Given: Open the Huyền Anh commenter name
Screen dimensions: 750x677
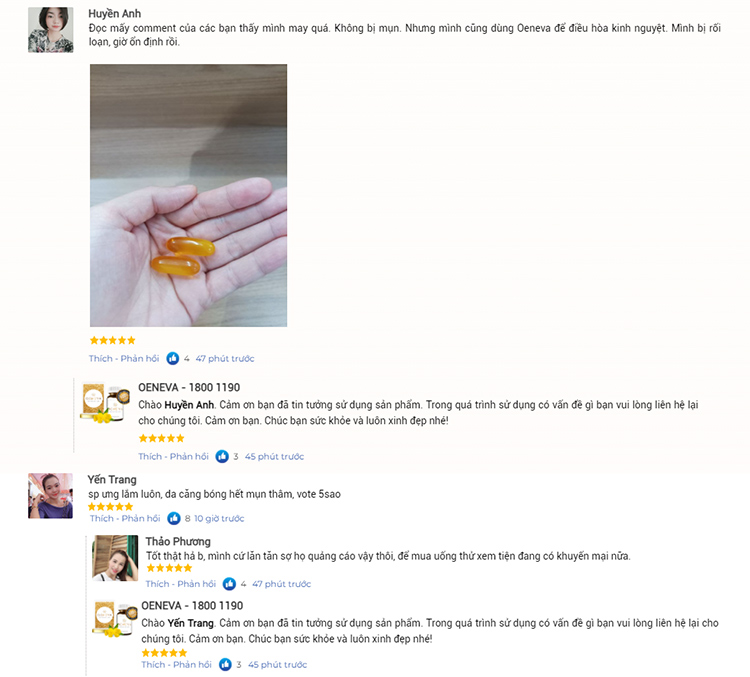Looking at the screenshot, I should tap(114, 13).
